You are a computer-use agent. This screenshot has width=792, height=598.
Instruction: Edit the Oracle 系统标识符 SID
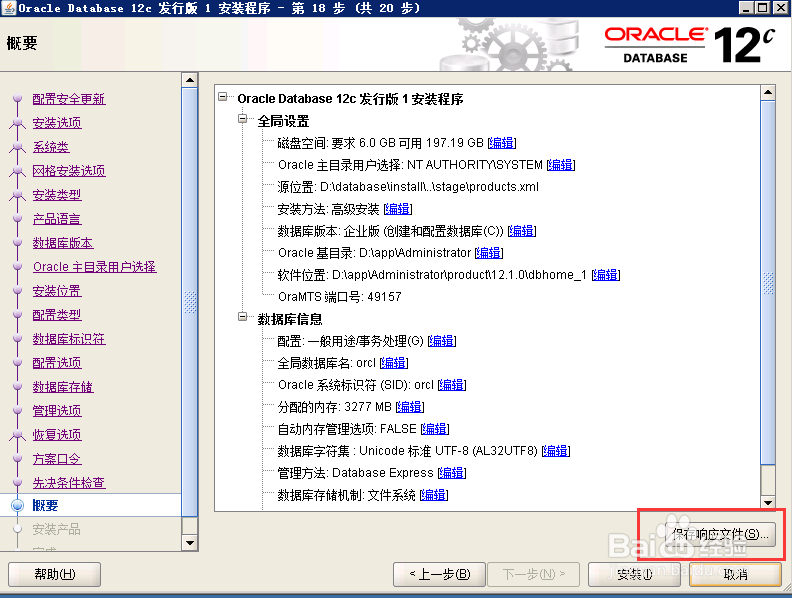coord(452,385)
